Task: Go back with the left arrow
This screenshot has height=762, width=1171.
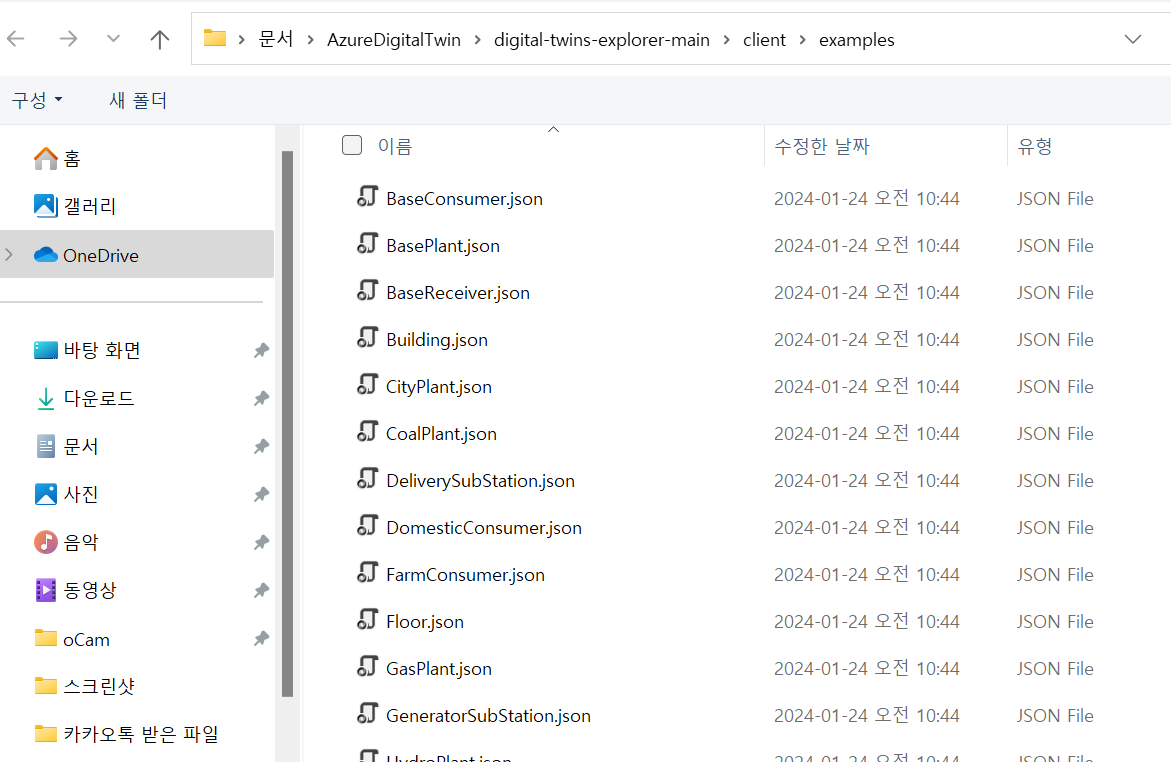Action: click(x=16, y=39)
